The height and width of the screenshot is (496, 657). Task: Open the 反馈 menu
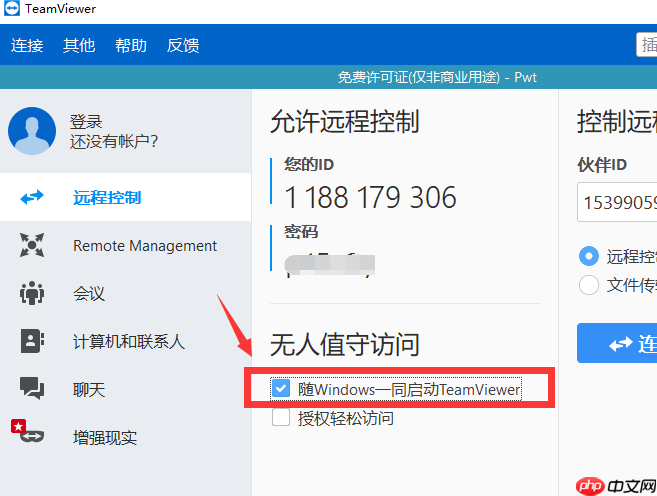(x=183, y=45)
